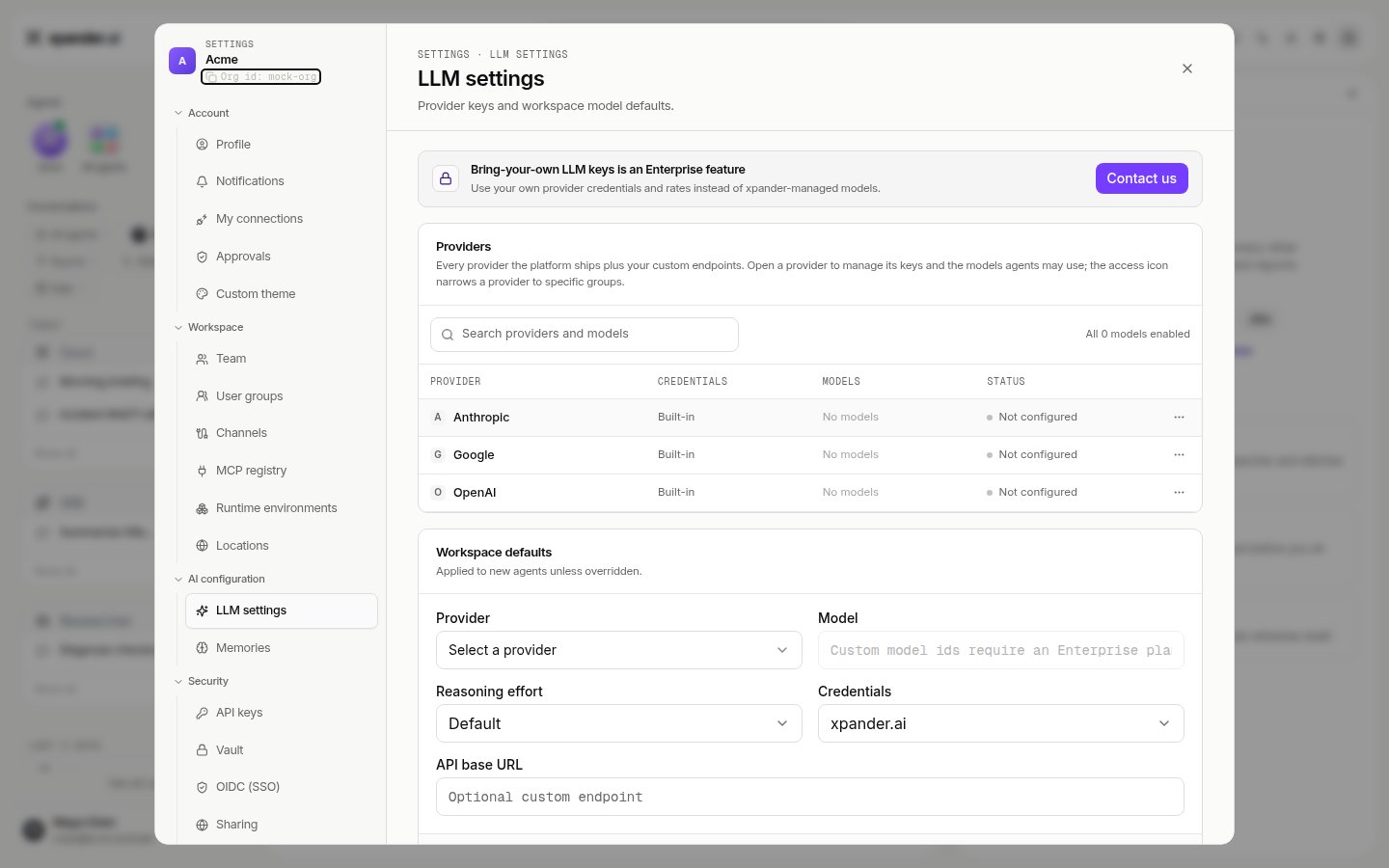
Task: Click the Memories icon
Action: [x=202, y=648]
